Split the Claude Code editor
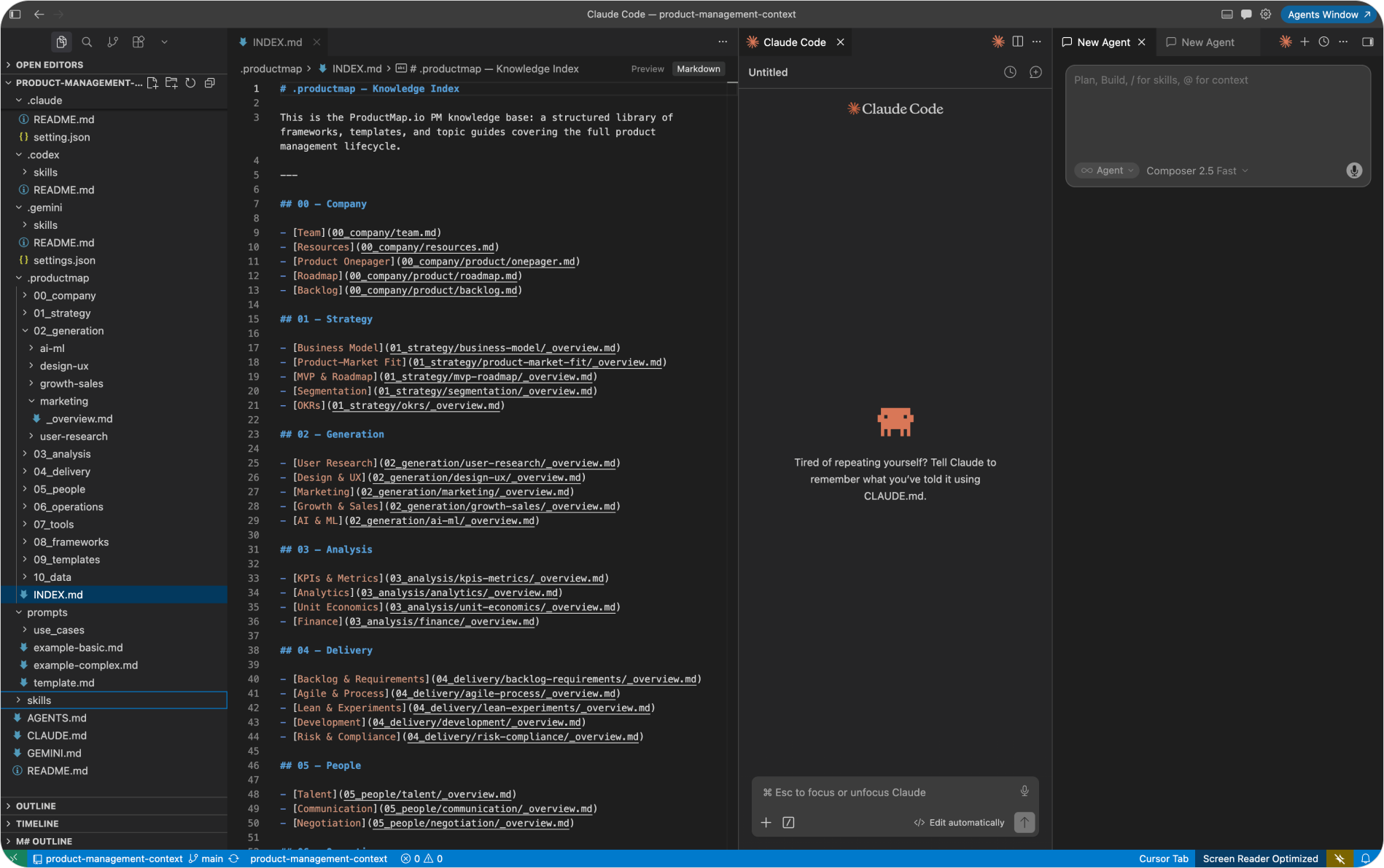 click(1018, 42)
